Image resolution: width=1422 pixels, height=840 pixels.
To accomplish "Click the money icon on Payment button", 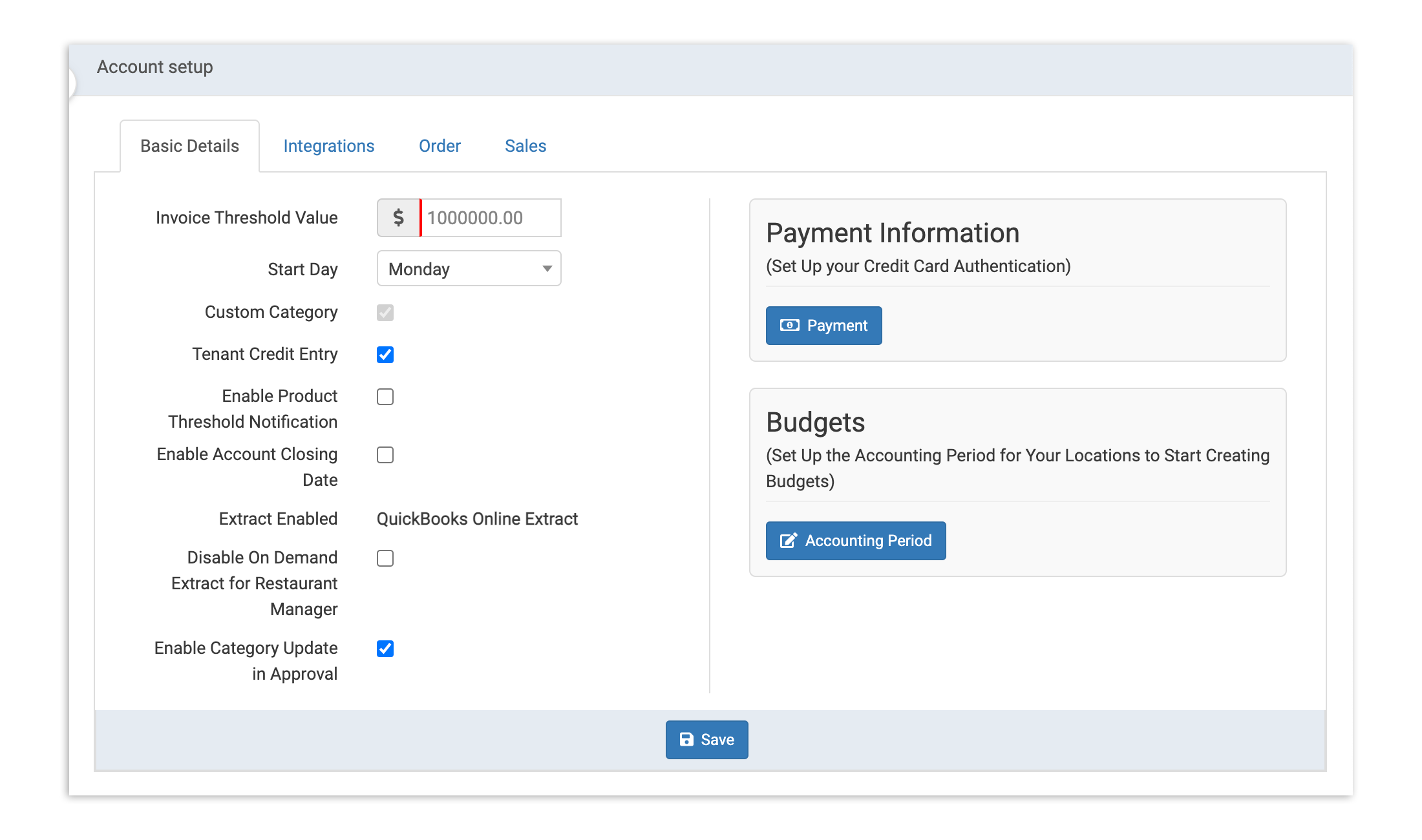I will click(789, 325).
